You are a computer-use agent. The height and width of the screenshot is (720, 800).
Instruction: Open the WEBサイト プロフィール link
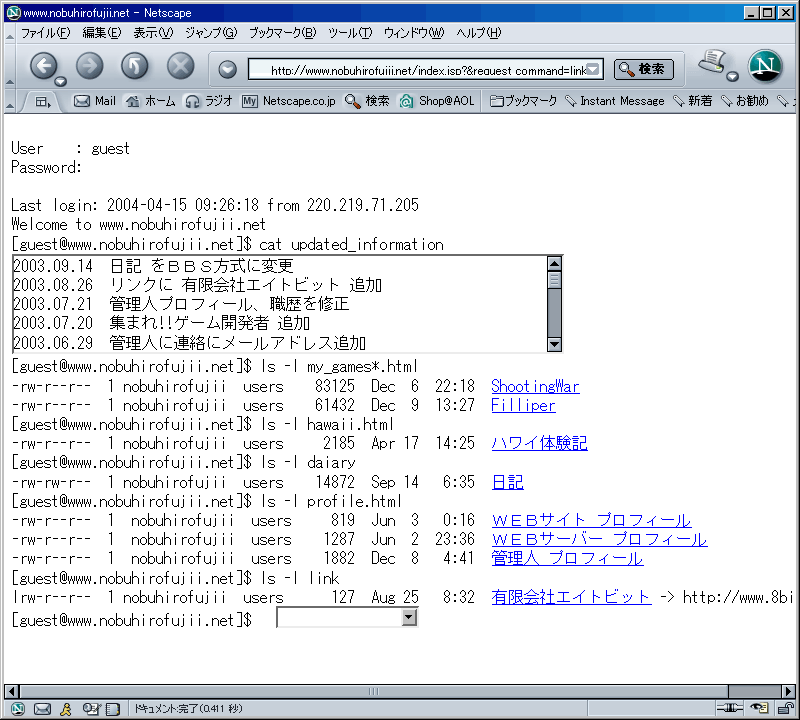click(x=591, y=520)
